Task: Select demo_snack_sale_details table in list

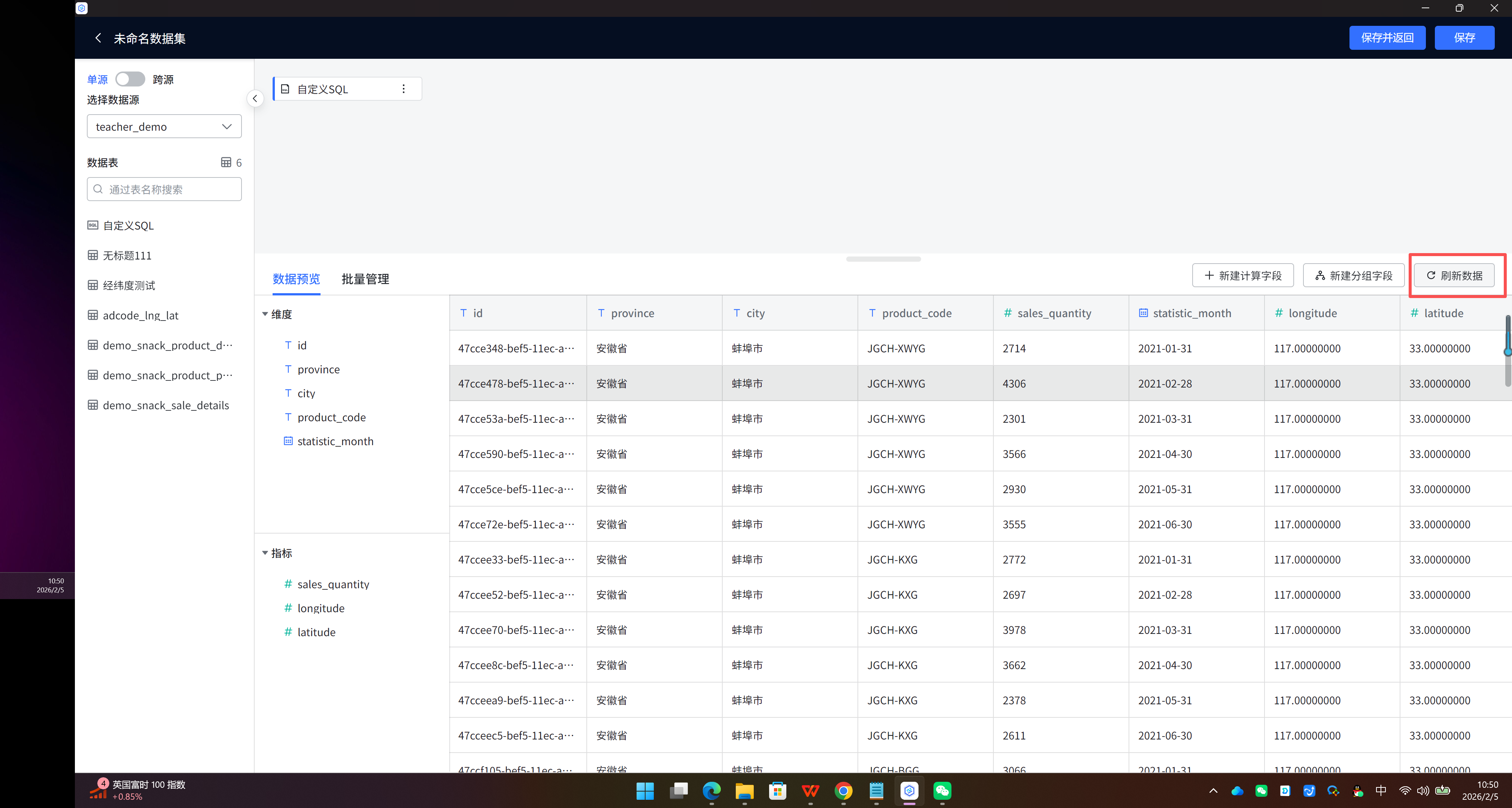Action: 166,405
